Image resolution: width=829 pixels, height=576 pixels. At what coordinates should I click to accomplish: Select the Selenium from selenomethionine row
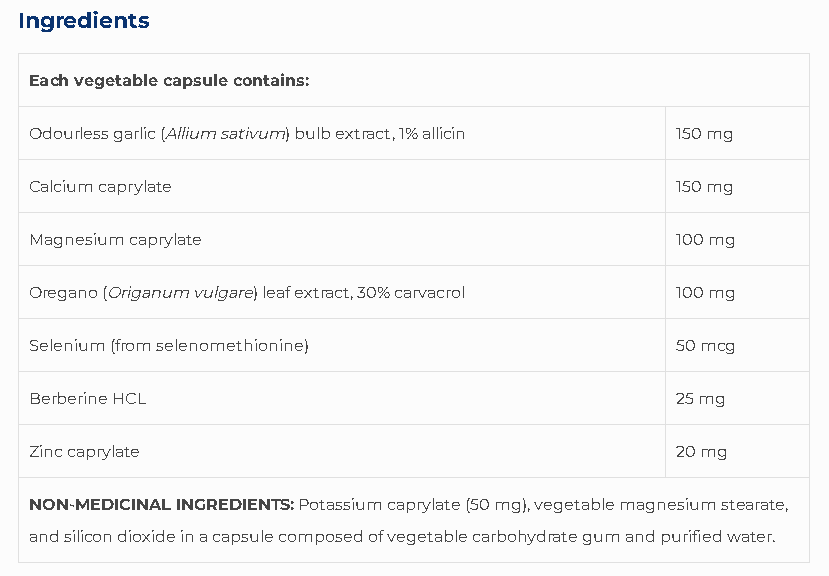pyautogui.click(x=169, y=346)
